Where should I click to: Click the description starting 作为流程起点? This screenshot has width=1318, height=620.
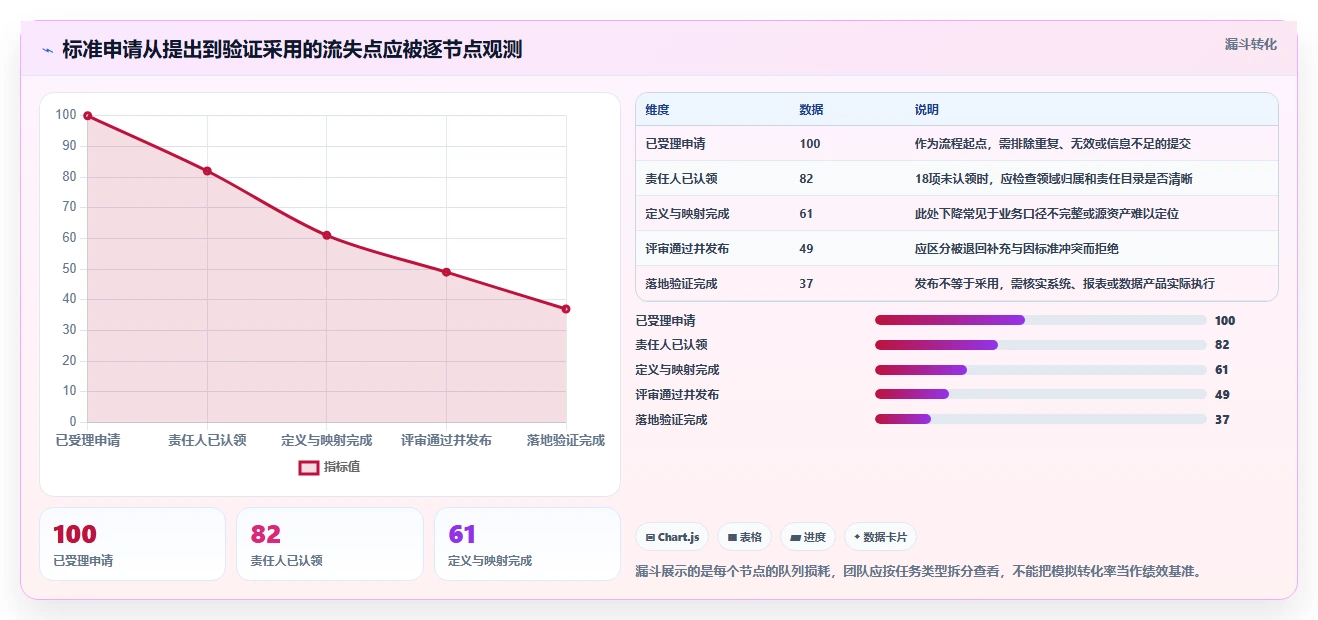1053,144
